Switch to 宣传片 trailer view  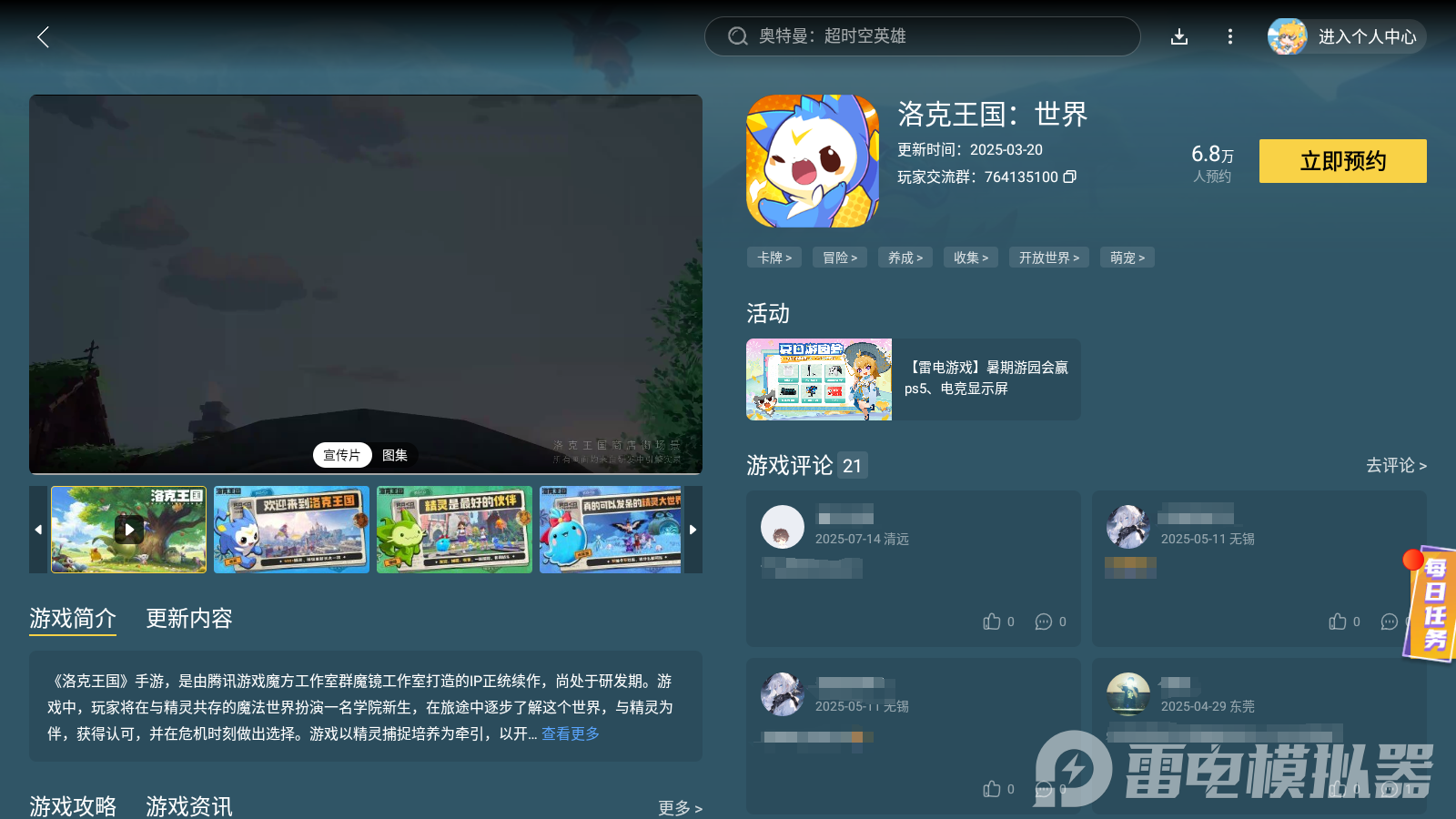point(342,455)
